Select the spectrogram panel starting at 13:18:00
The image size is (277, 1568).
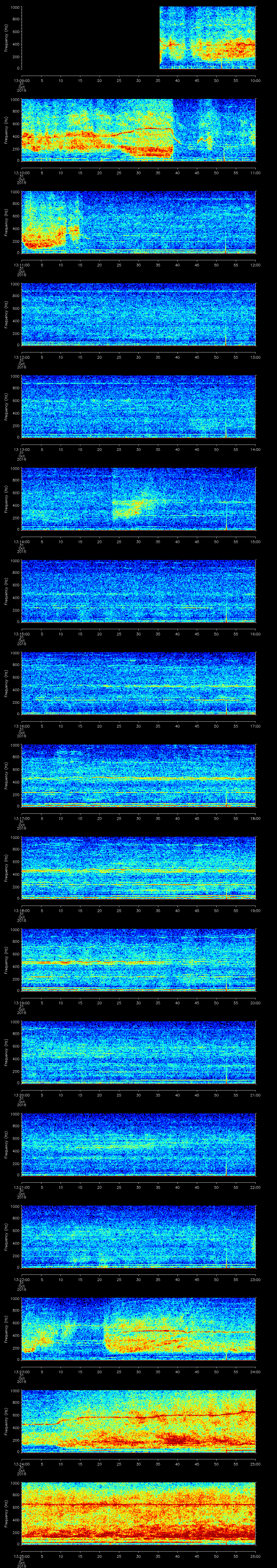(x=139, y=868)
